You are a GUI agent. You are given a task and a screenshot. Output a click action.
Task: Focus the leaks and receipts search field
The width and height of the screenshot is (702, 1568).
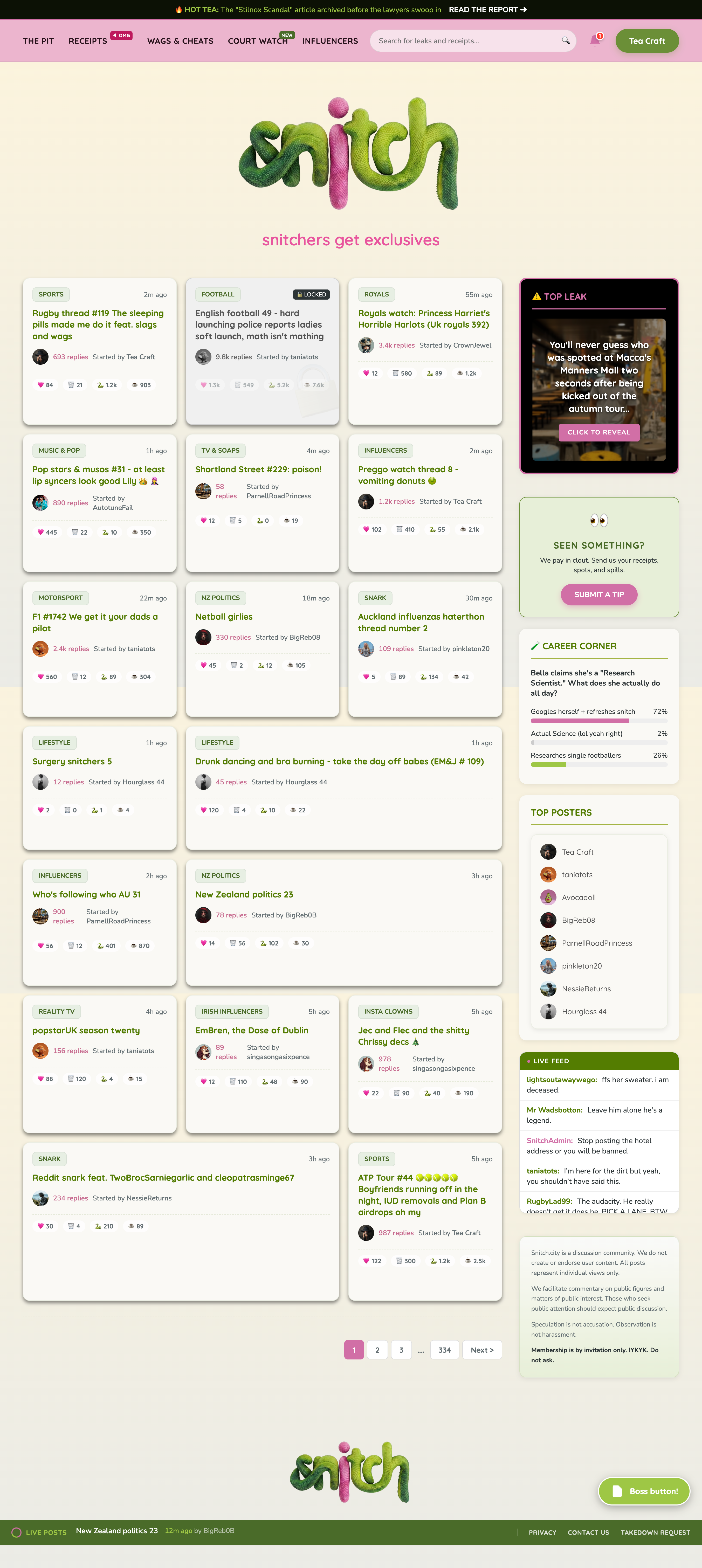[x=467, y=41]
